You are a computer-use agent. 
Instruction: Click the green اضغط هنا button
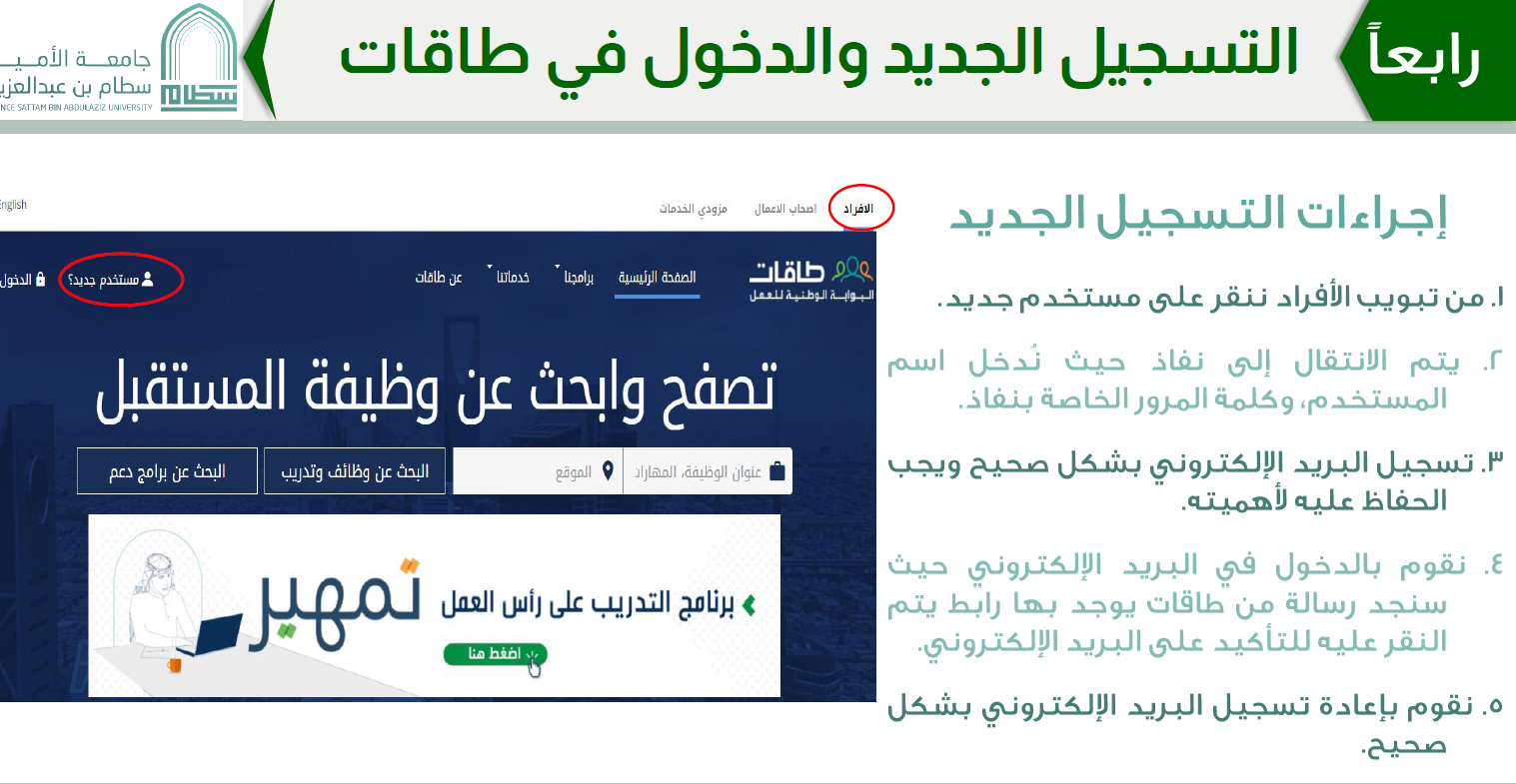point(495,654)
